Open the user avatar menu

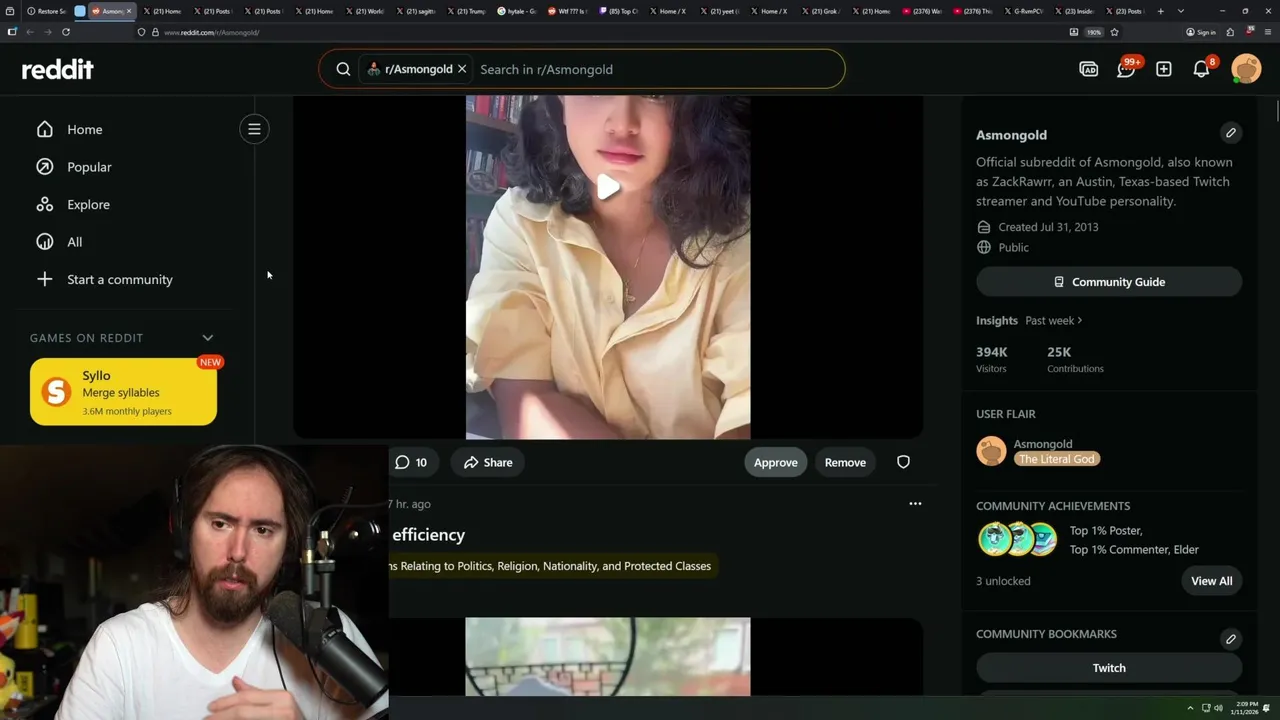pyautogui.click(x=1246, y=69)
